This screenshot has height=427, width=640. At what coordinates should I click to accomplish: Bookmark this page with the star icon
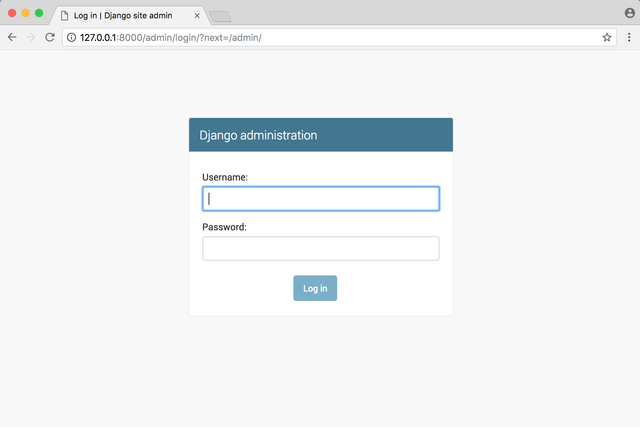tap(607, 38)
